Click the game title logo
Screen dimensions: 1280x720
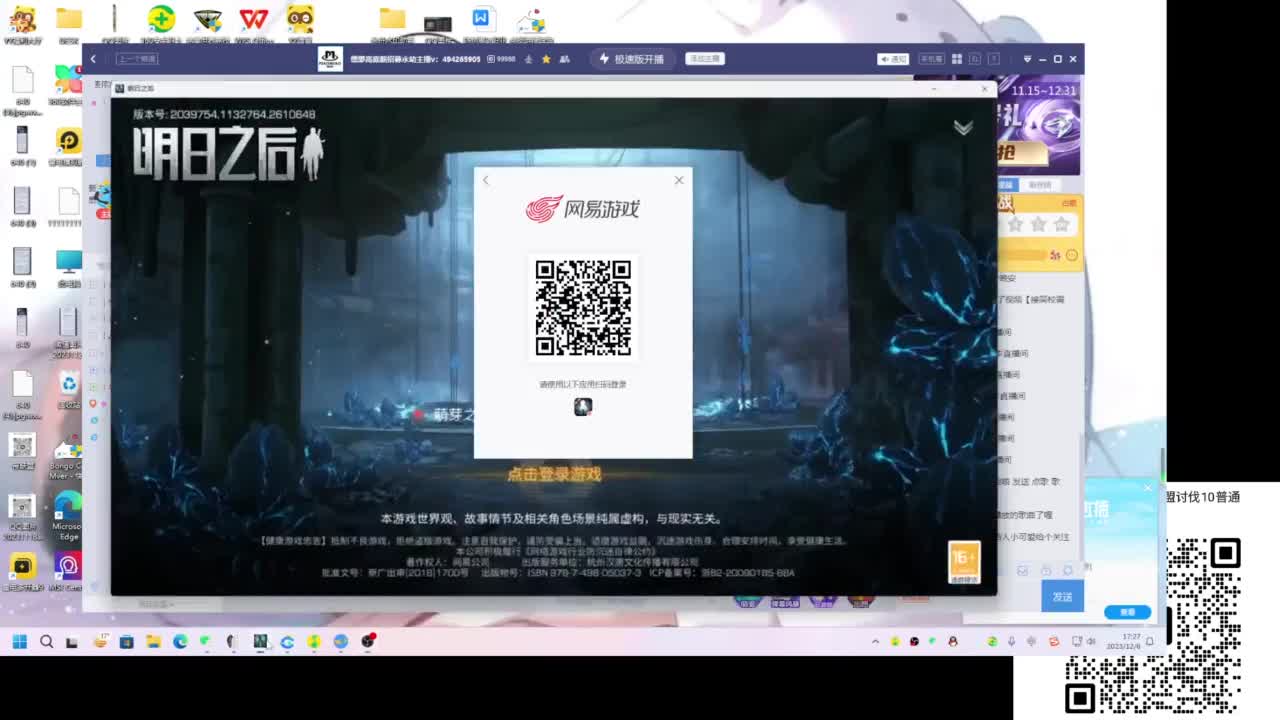click(x=229, y=155)
